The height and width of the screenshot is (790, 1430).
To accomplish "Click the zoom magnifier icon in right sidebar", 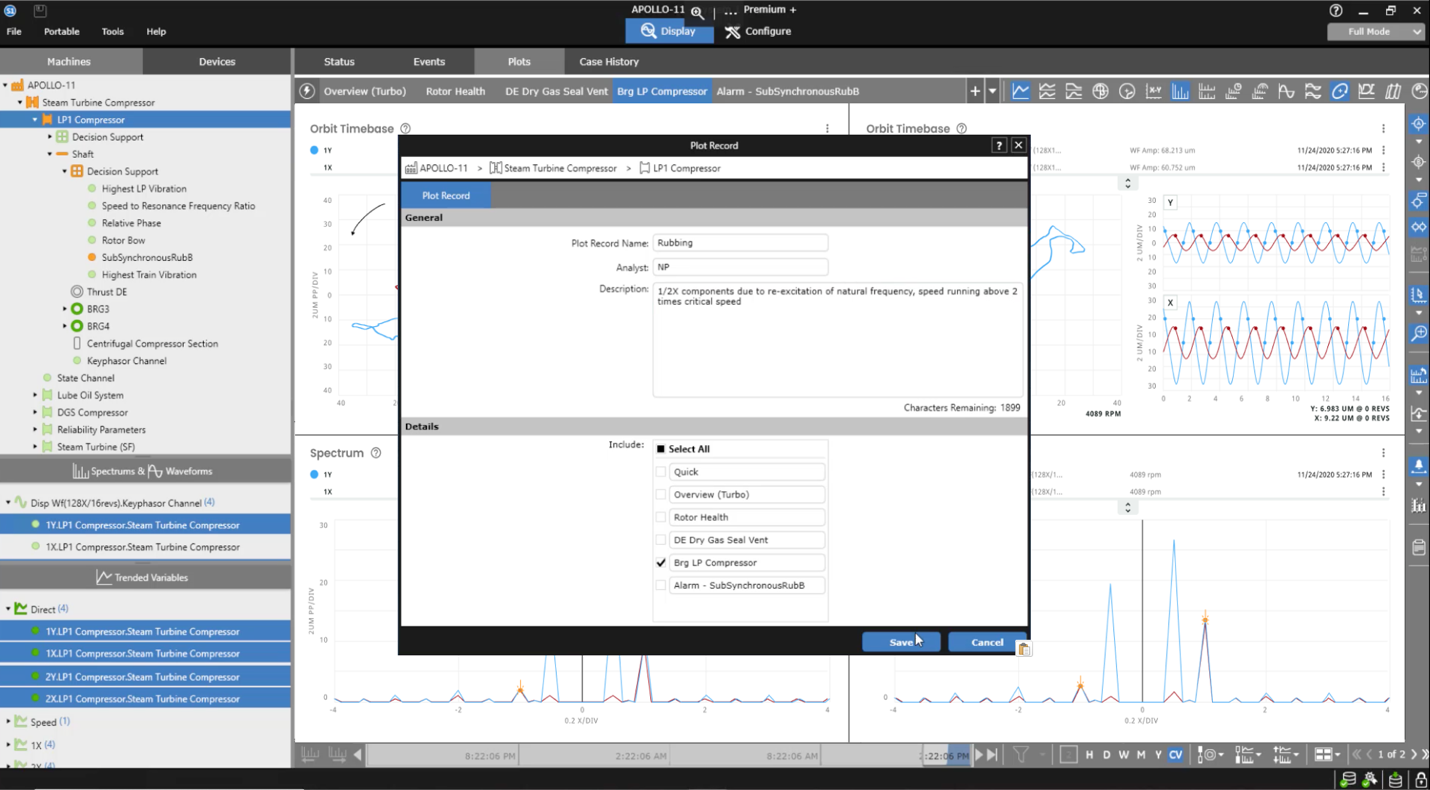I will point(1418,333).
